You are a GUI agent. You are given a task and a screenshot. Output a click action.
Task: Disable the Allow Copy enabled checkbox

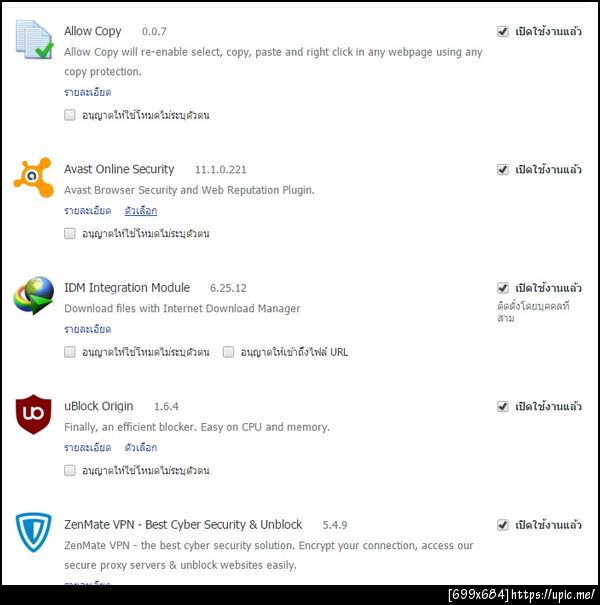click(x=502, y=31)
